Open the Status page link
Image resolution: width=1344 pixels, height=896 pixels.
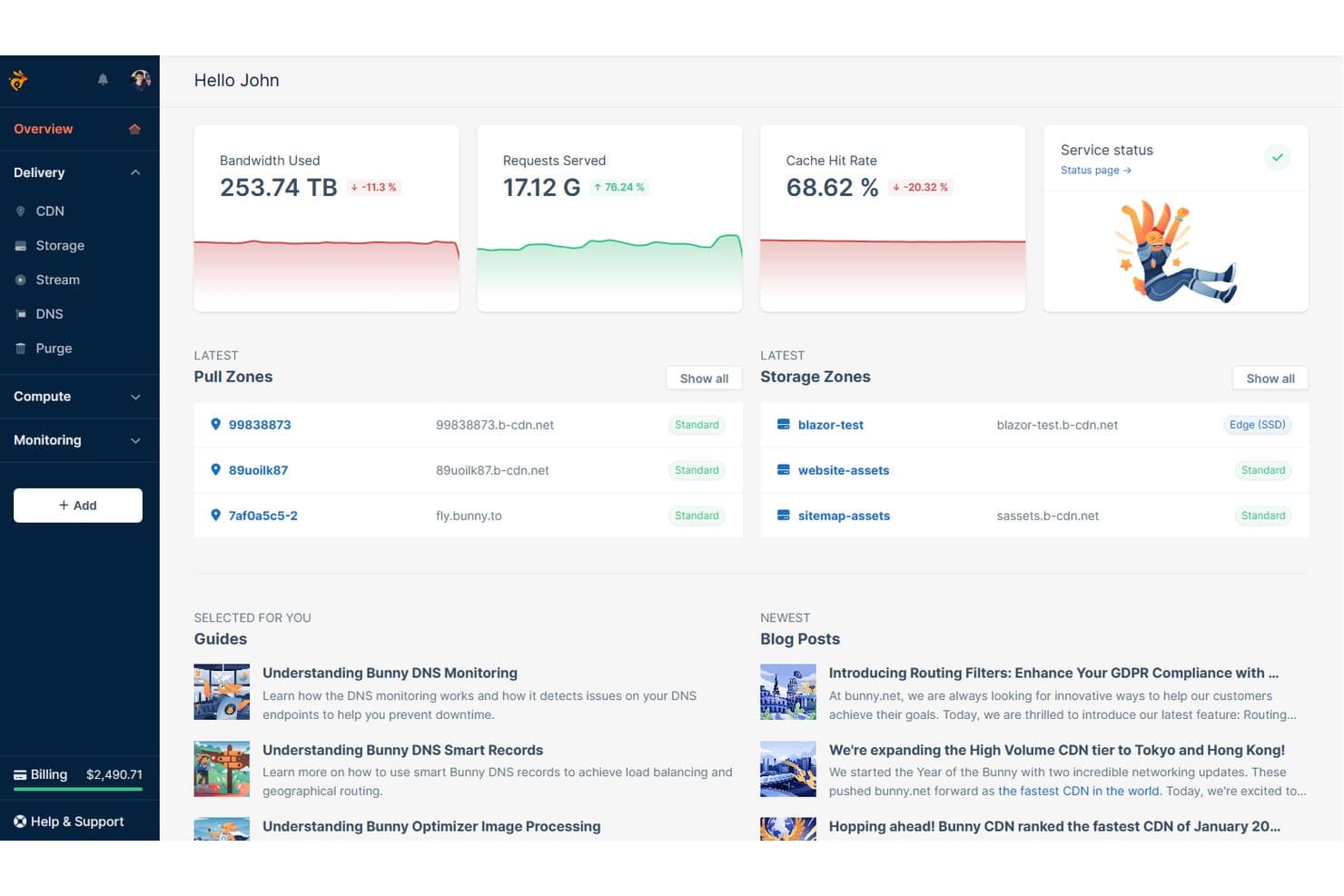tap(1095, 171)
